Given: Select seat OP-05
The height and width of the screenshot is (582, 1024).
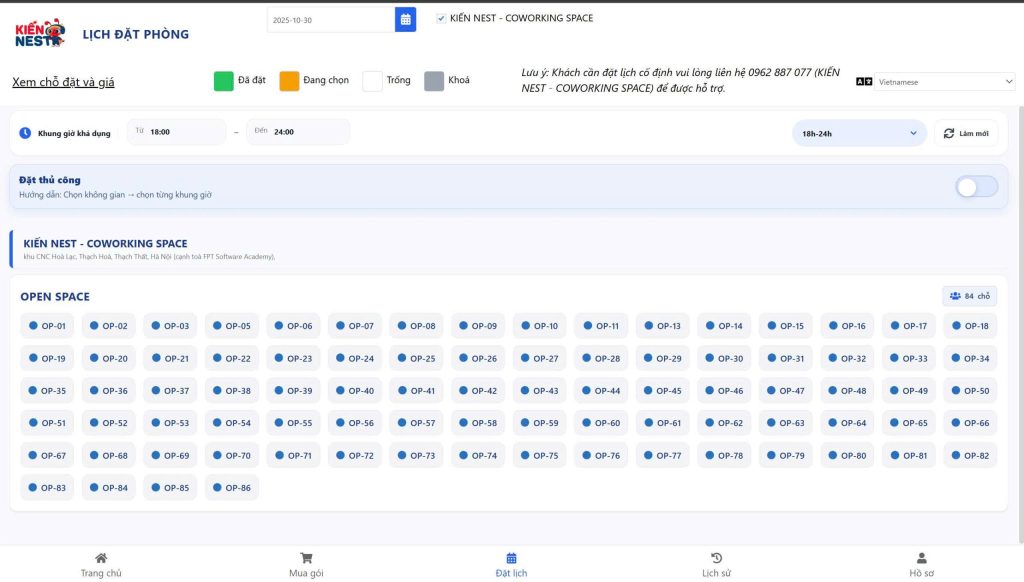Looking at the screenshot, I should click(232, 326).
